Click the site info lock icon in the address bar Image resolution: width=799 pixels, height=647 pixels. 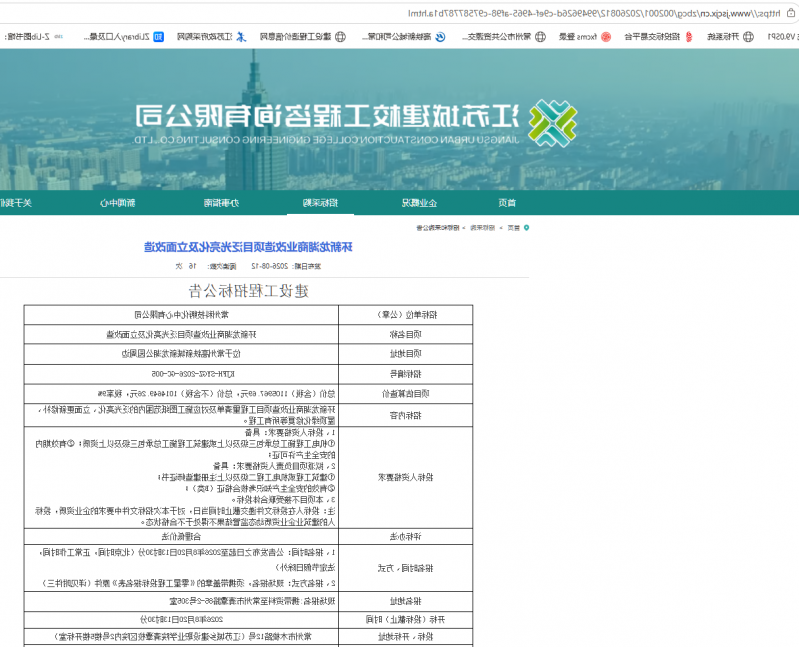[x=791, y=13]
